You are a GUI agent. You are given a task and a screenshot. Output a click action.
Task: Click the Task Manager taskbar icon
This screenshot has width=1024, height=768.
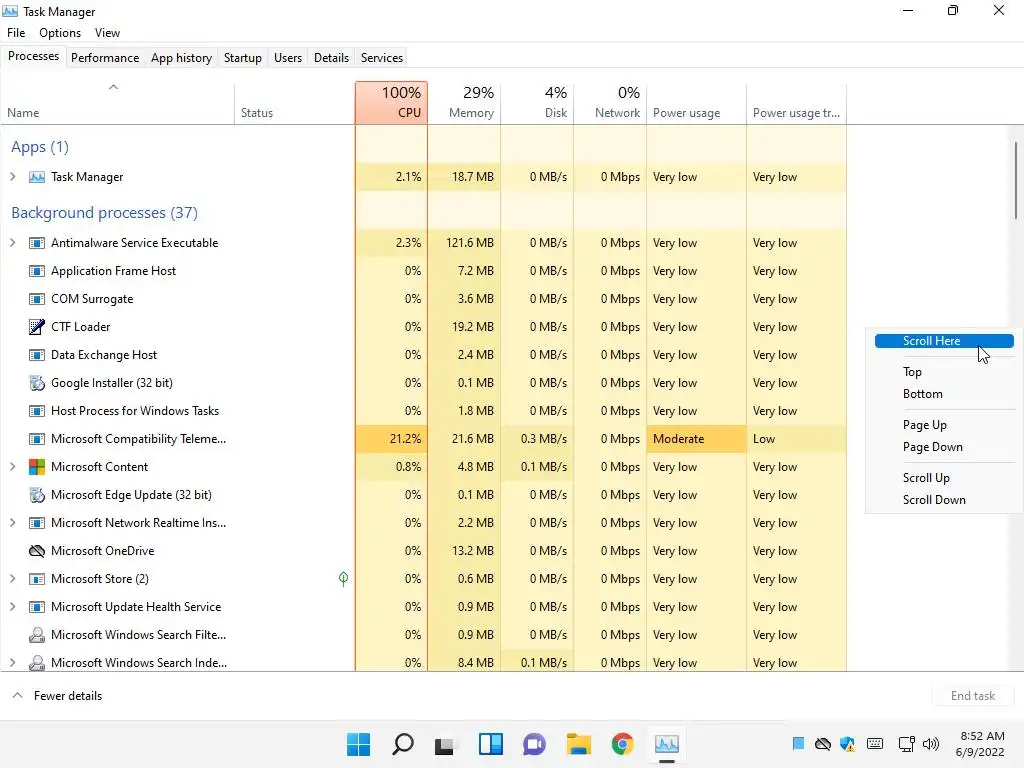pyautogui.click(x=667, y=744)
